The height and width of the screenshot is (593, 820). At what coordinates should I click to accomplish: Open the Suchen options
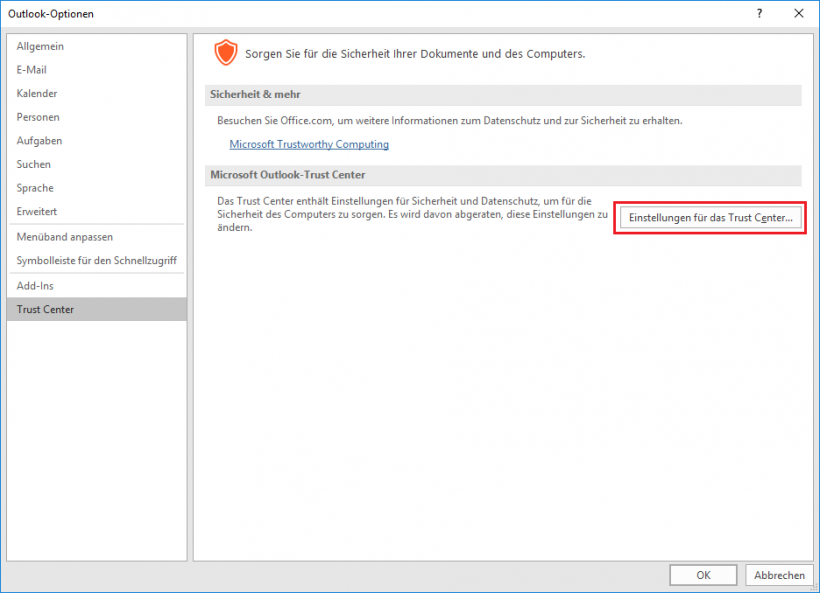click(x=34, y=164)
